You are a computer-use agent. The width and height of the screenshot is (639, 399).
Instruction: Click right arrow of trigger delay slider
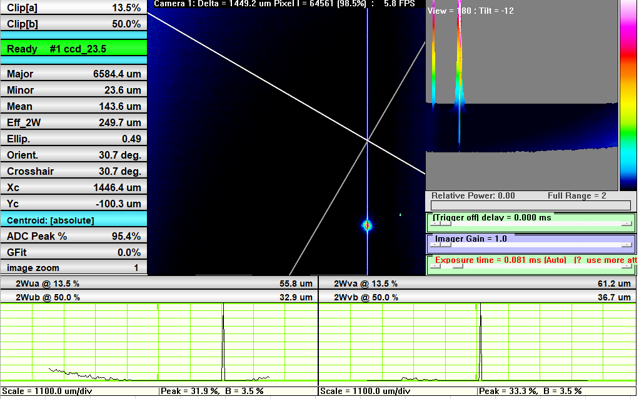coord(627,224)
